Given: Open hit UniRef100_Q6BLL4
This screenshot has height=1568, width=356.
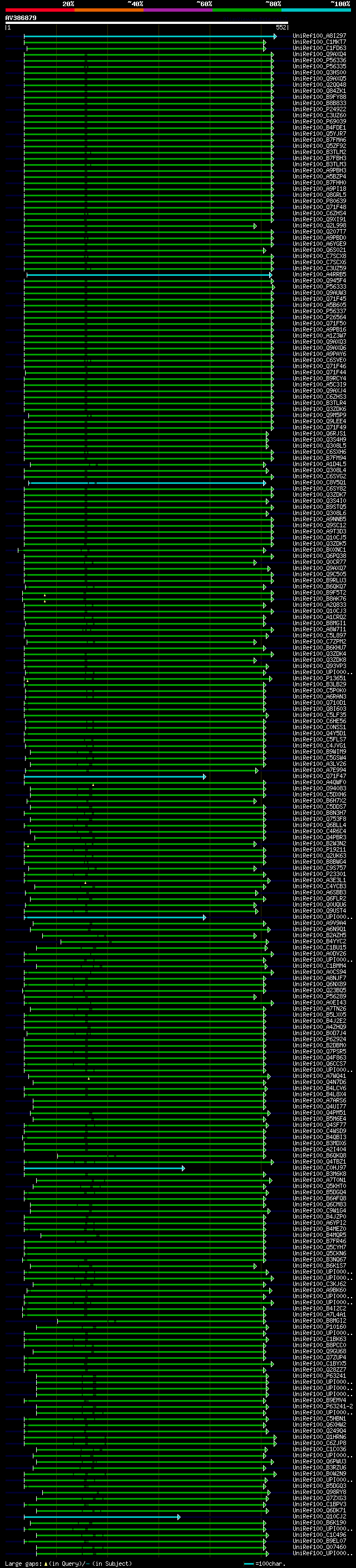Looking at the screenshot, I should coord(319,825).
